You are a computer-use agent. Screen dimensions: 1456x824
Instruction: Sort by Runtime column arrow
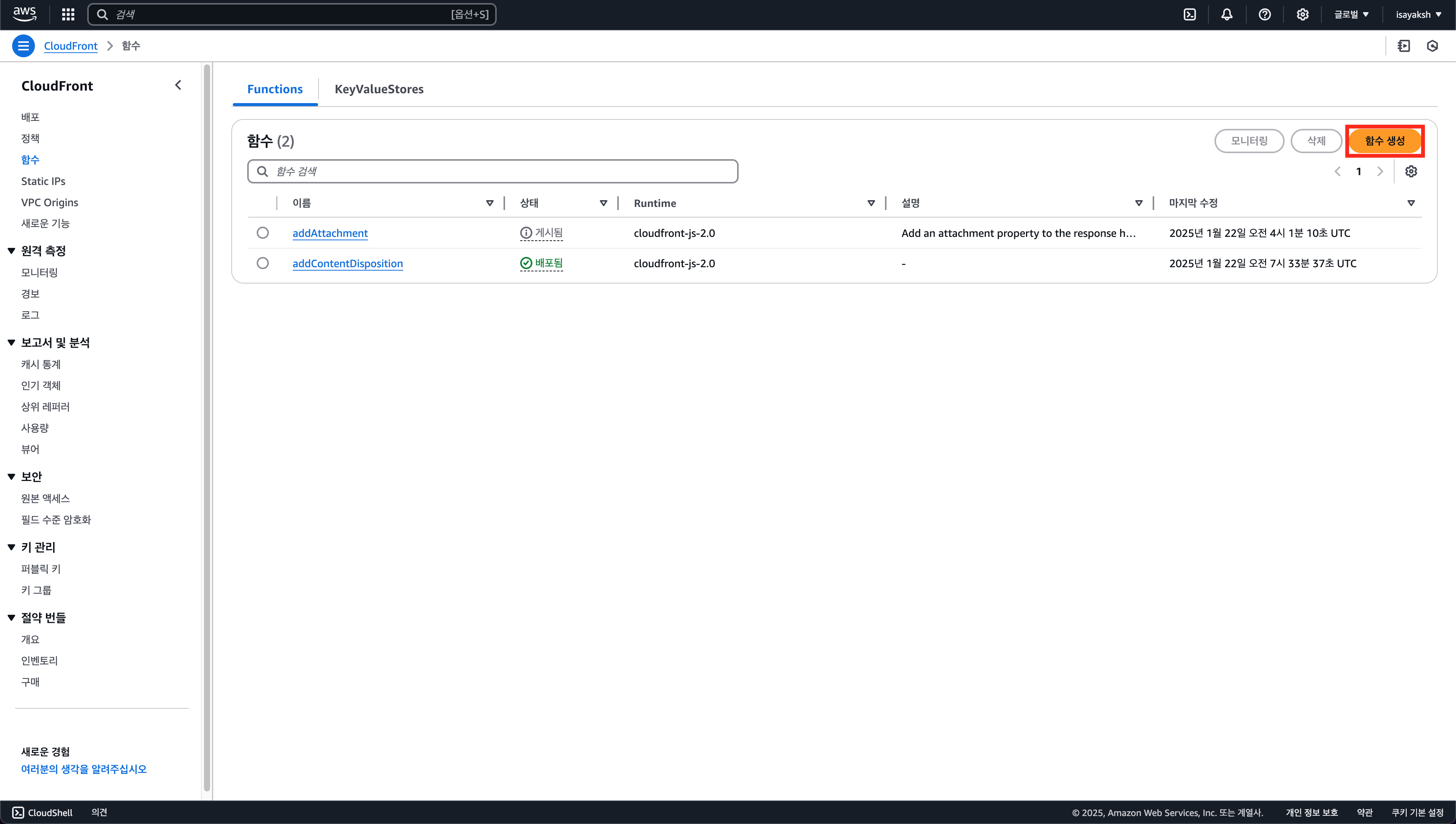tap(871, 203)
